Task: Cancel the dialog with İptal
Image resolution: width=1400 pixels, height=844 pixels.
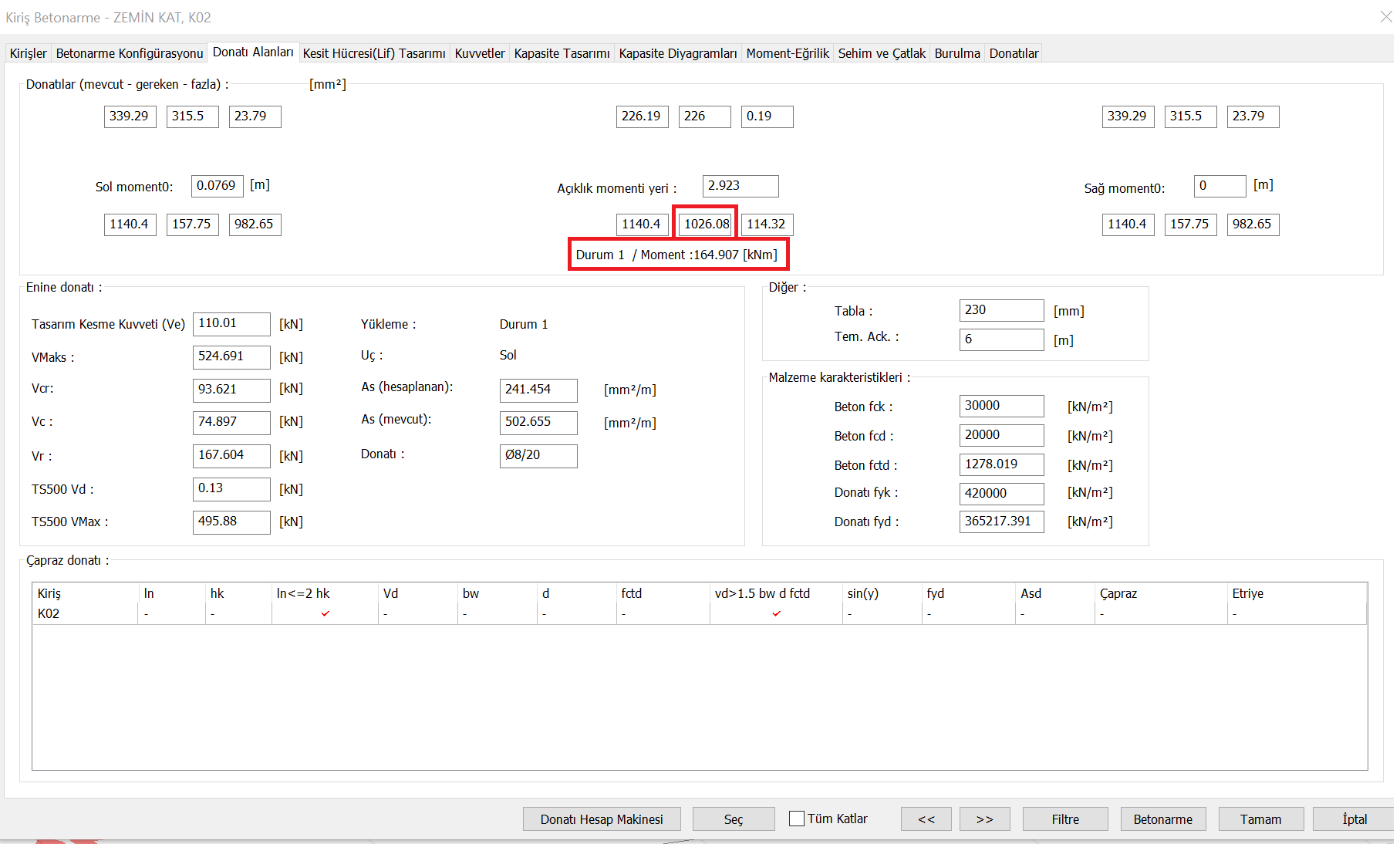Action: pyautogui.click(x=1354, y=819)
